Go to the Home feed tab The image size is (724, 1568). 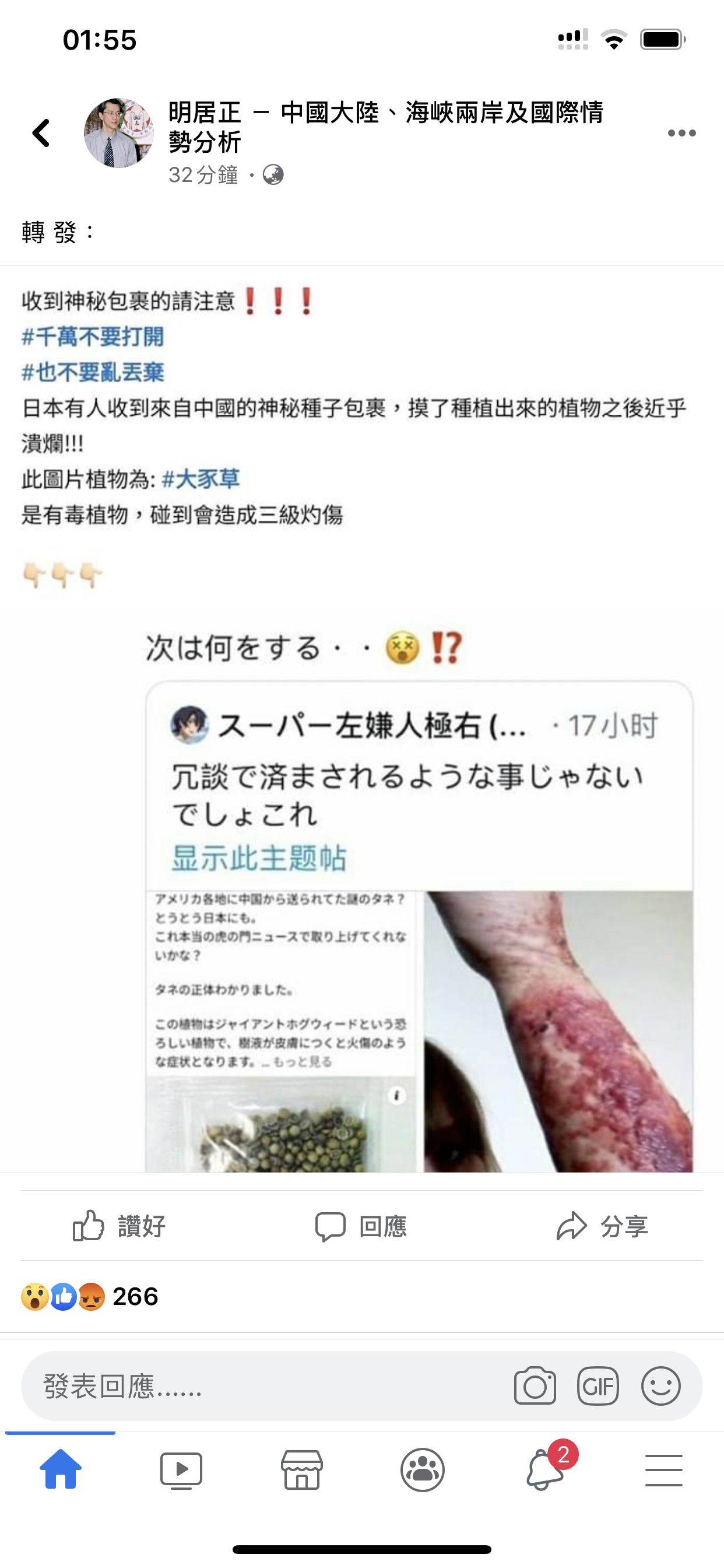[60, 1469]
